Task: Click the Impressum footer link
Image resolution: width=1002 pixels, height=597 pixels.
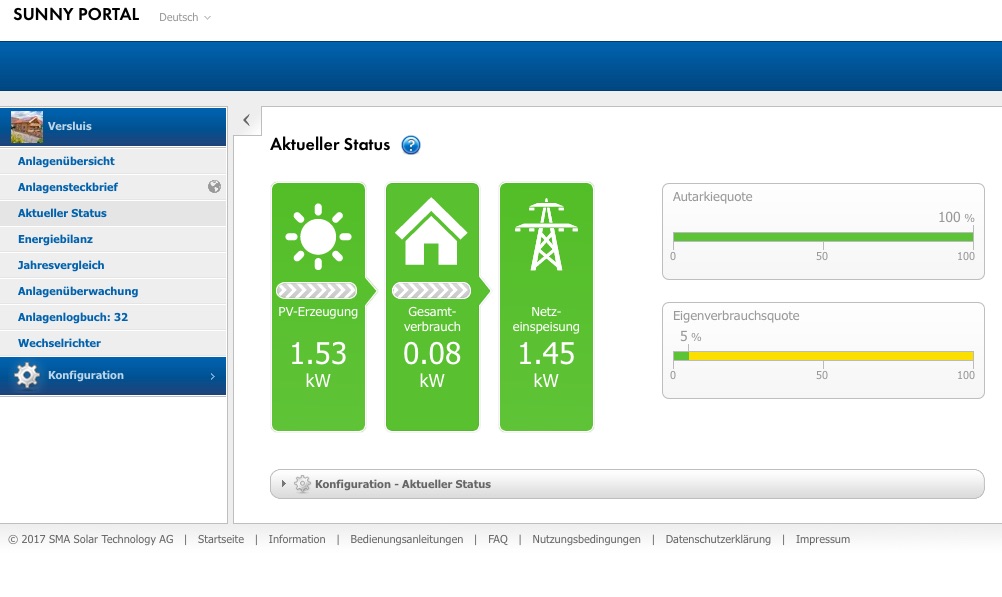Action: click(822, 539)
